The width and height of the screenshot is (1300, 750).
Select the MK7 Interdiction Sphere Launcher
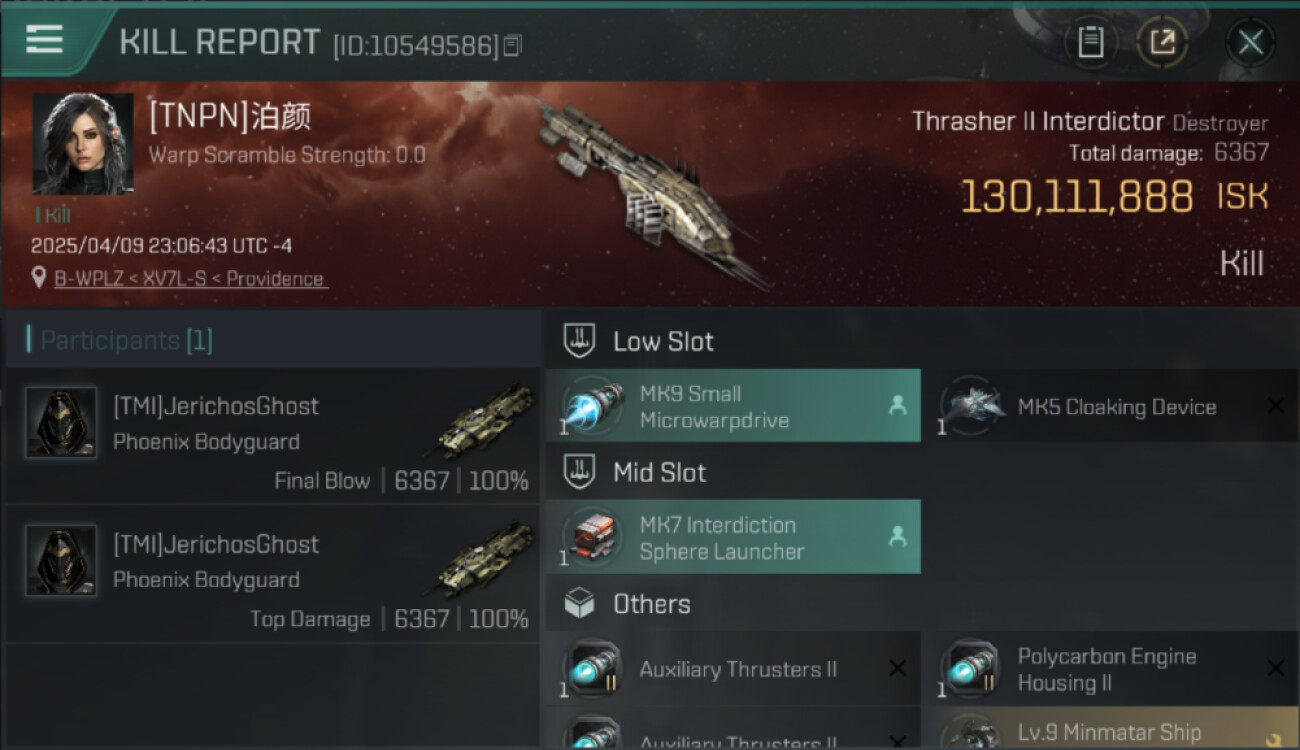(733, 537)
